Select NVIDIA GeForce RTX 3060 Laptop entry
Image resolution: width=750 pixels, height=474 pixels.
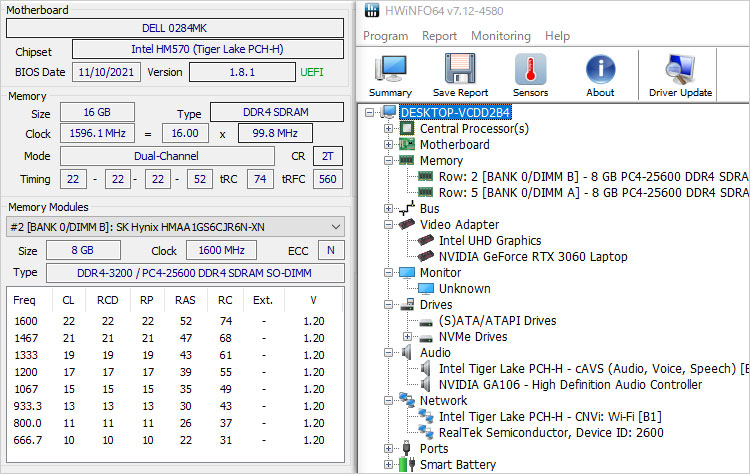pyautogui.click(x=533, y=256)
